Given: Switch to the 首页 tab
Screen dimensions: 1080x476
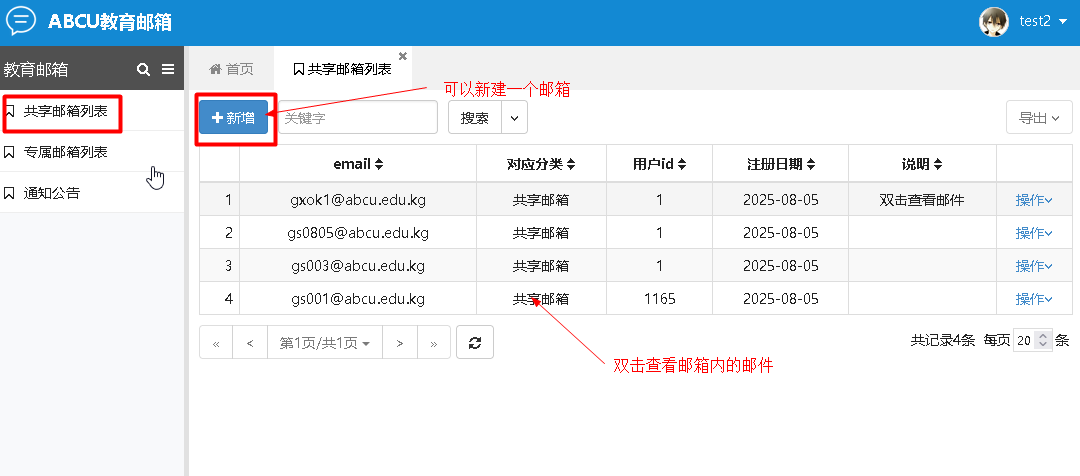Looking at the screenshot, I should point(231,69).
